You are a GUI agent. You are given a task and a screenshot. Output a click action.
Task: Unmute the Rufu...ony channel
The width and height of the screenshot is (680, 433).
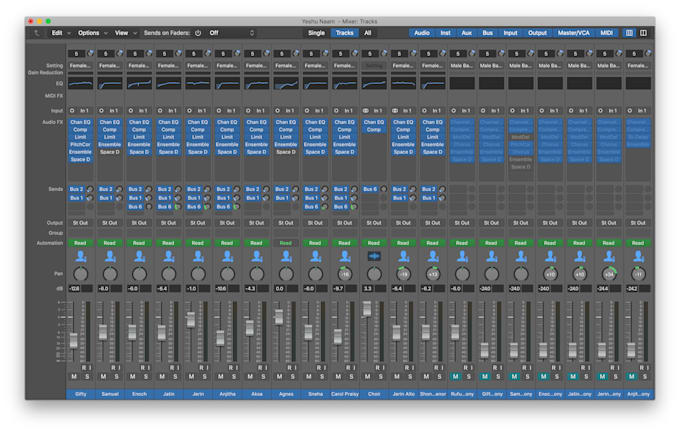click(x=455, y=377)
